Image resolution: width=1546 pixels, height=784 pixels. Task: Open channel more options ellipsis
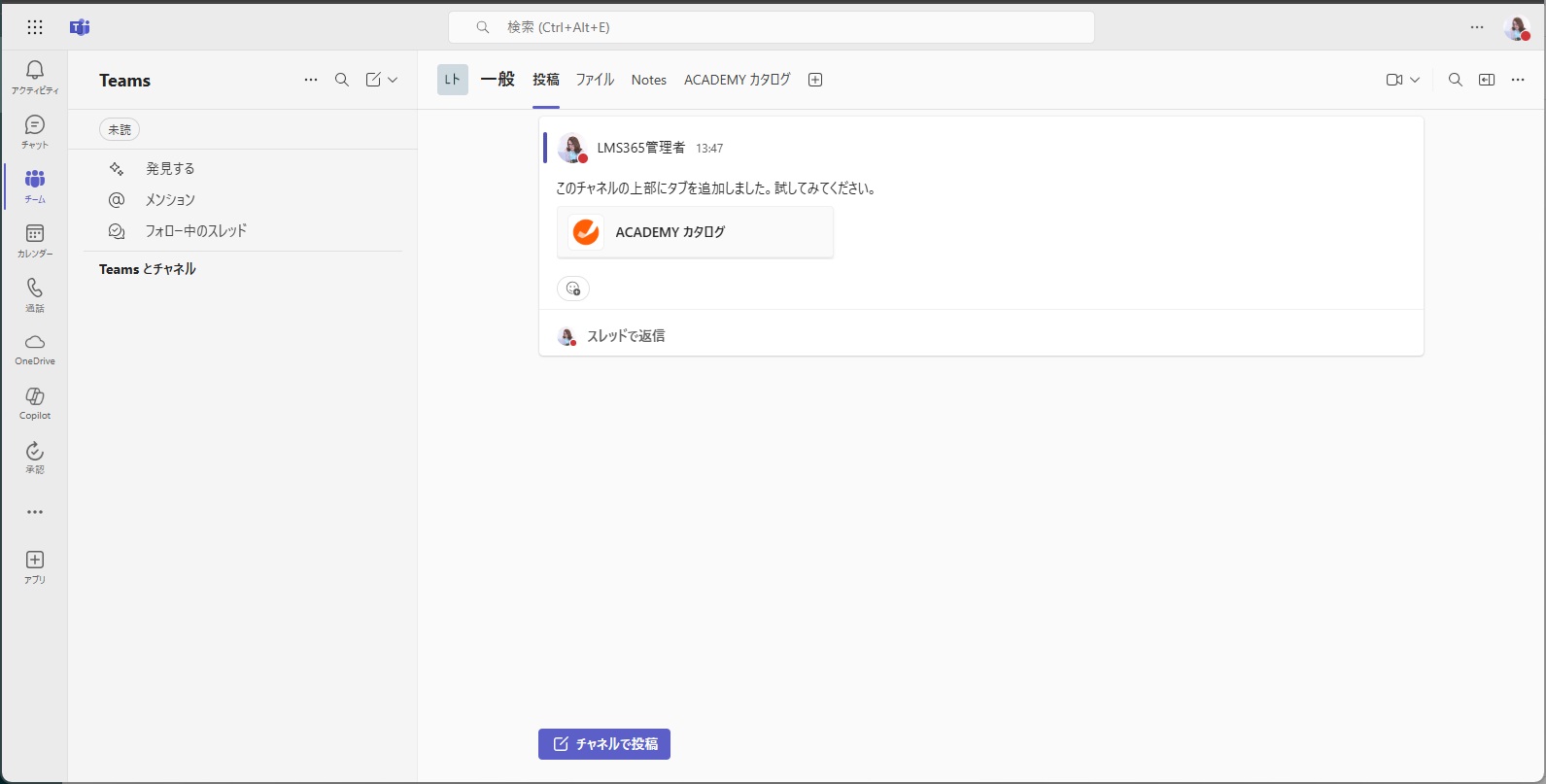[1518, 80]
